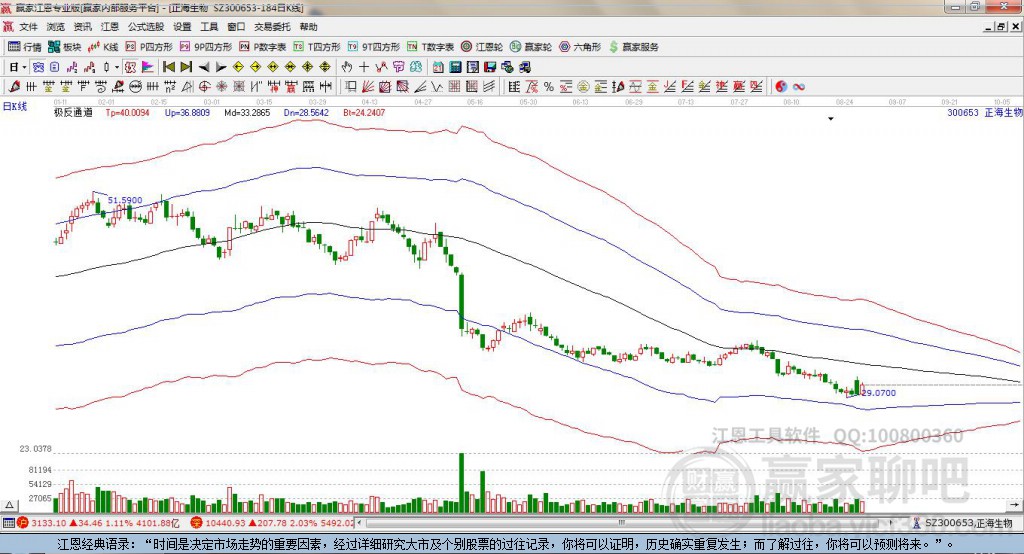This screenshot has height=554, width=1024.
Task: Select the percent % line tool
Action: pyautogui.click(x=549, y=86)
